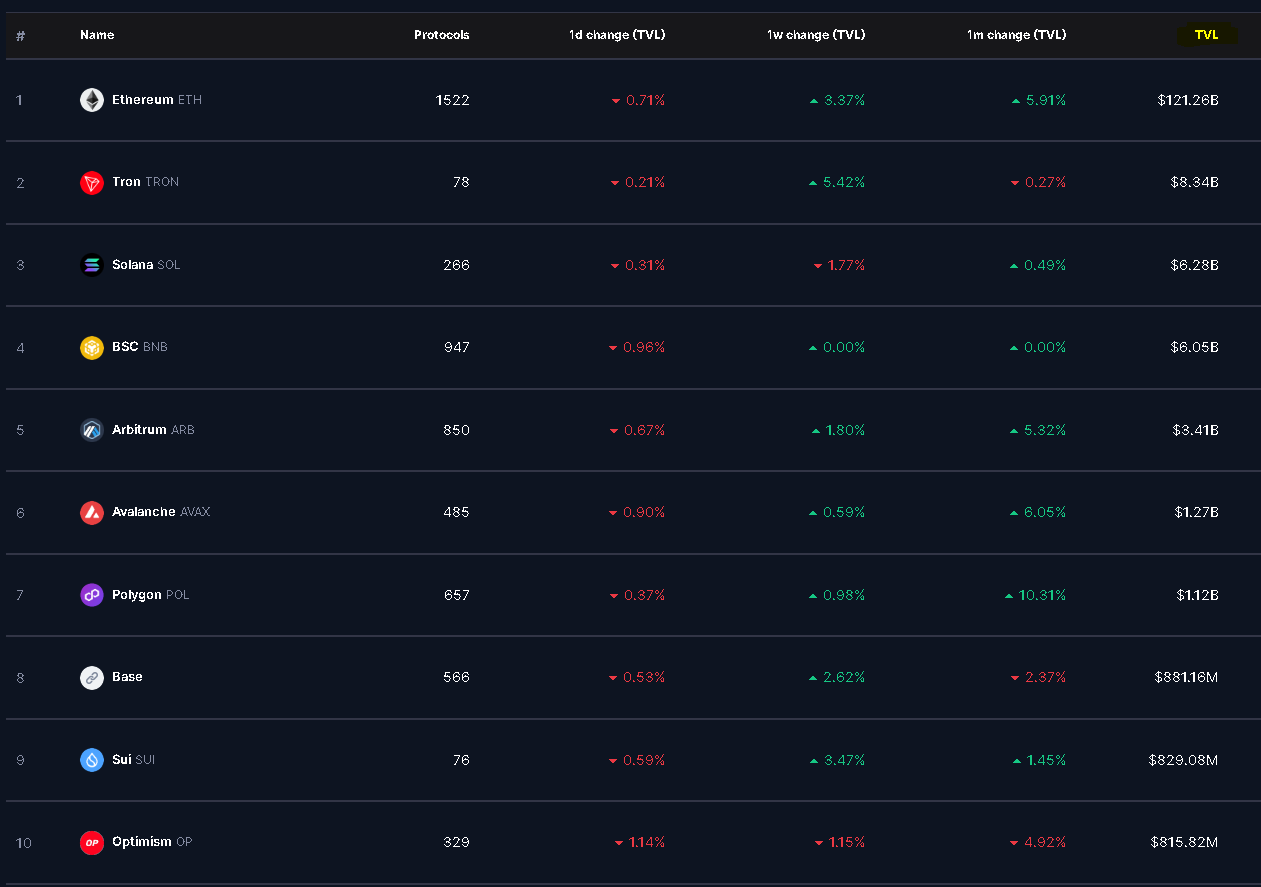The image size is (1261, 887).
Task: Click the BSC chain logo icon
Action: 92,348
